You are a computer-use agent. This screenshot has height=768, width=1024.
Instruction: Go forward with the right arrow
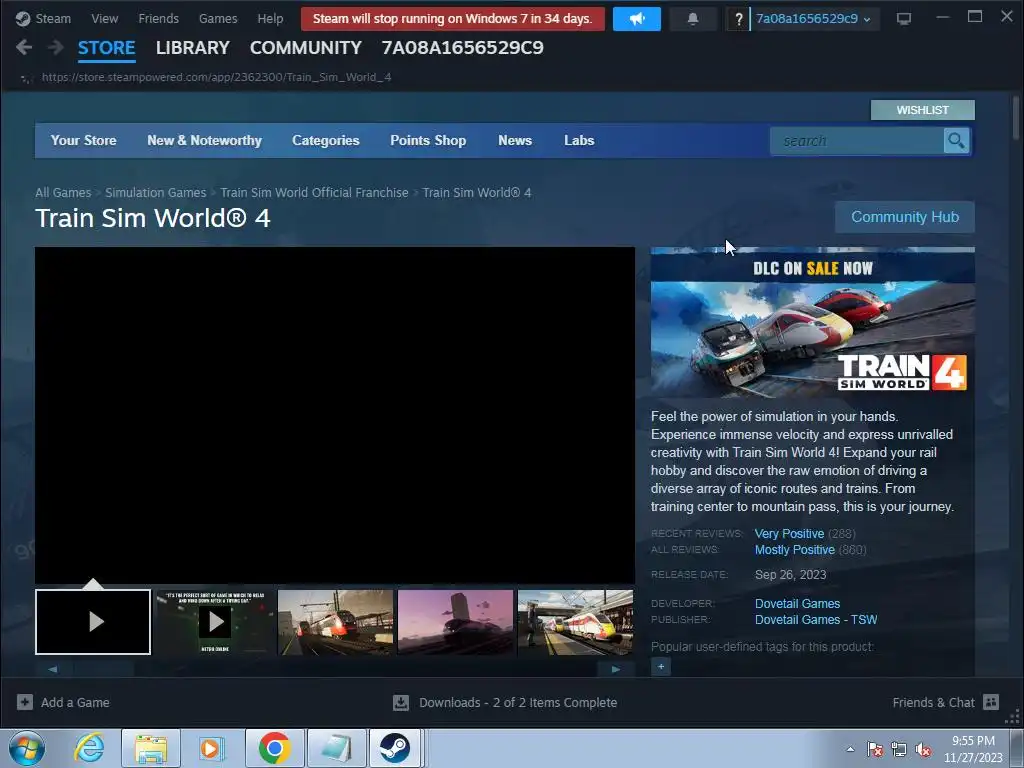coord(56,47)
